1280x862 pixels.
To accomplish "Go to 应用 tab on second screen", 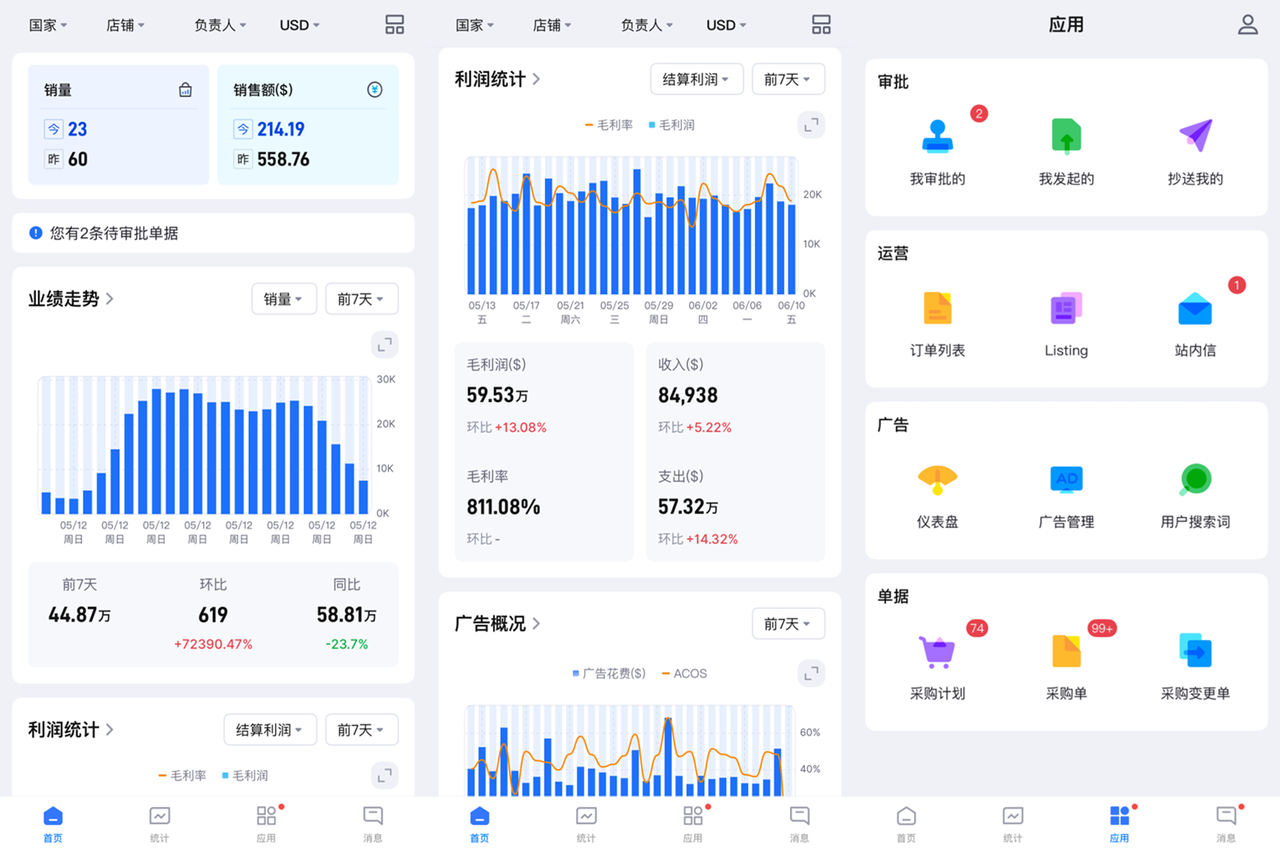I will (x=693, y=824).
